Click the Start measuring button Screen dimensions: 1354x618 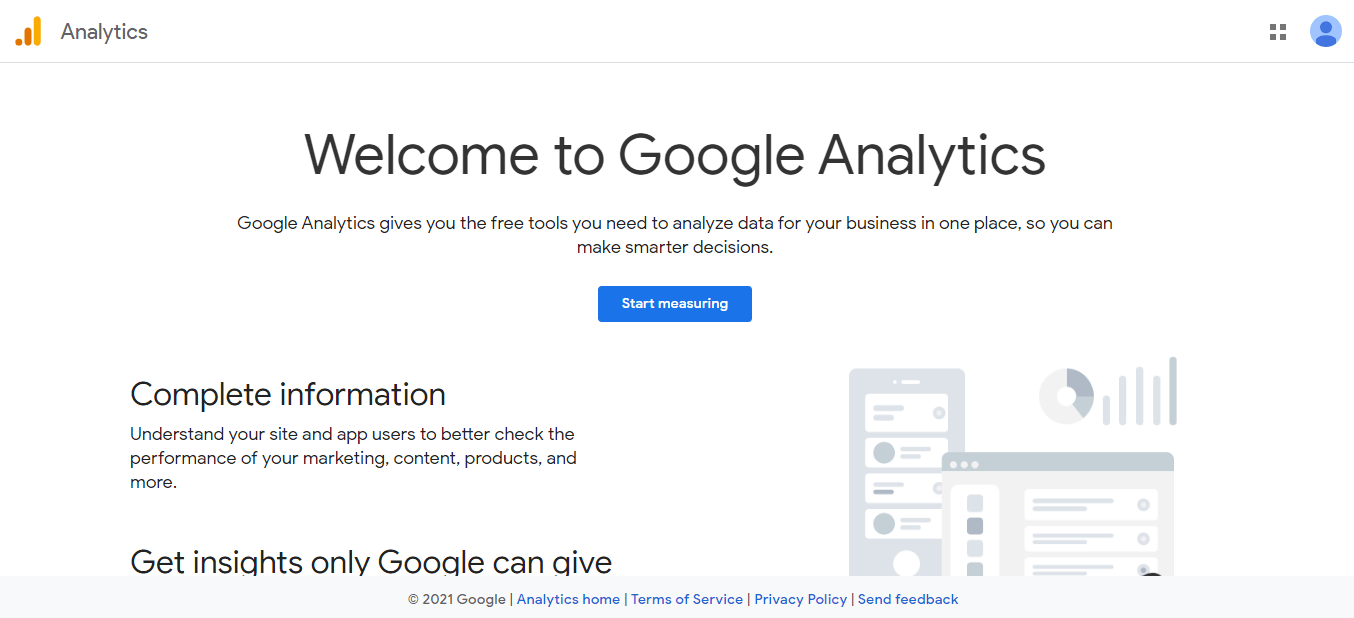[675, 303]
